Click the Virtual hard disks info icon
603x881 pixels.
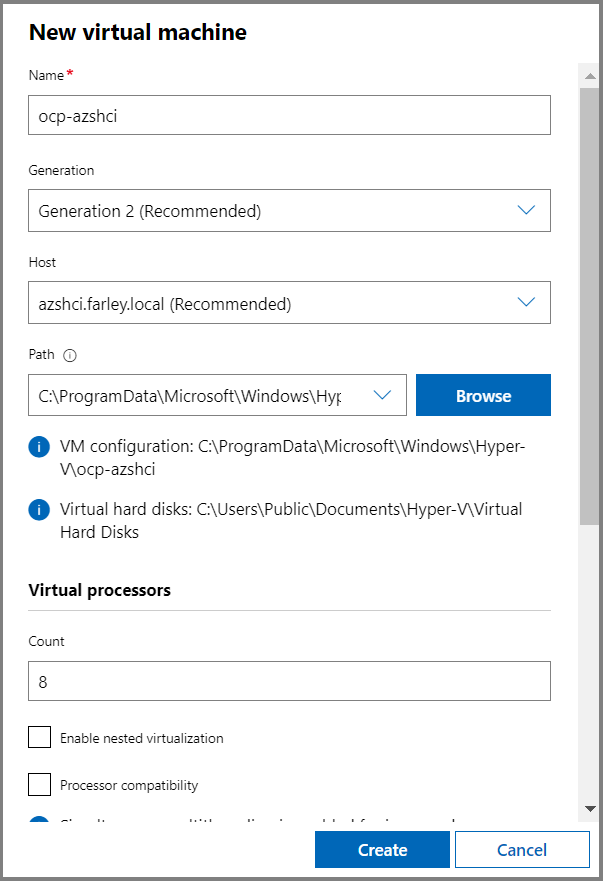38,509
